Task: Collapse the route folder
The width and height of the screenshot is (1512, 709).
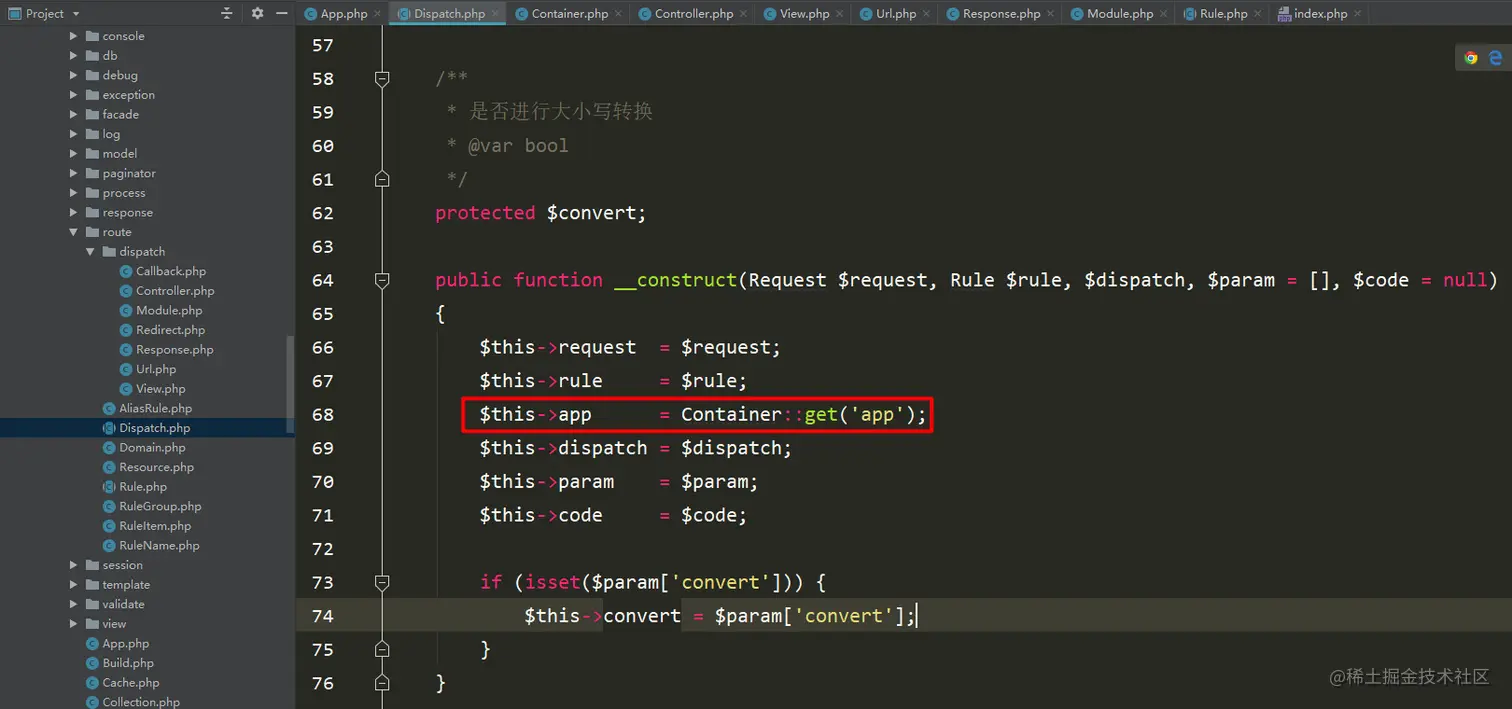Action: pyautogui.click(x=74, y=232)
